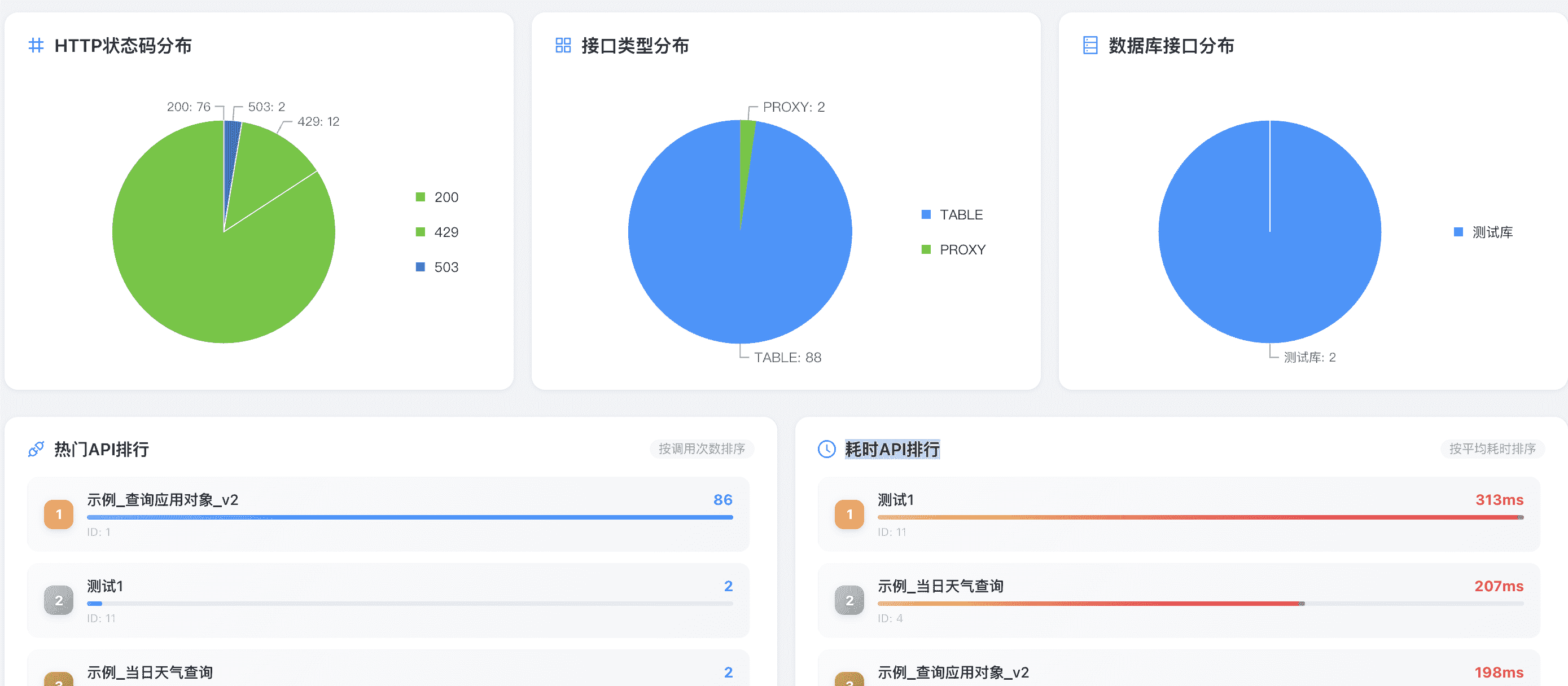Viewport: 1568px width, 686px height.
Task: Click 'ID: 11' in 耗时API排行
Action: [x=892, y=532]
